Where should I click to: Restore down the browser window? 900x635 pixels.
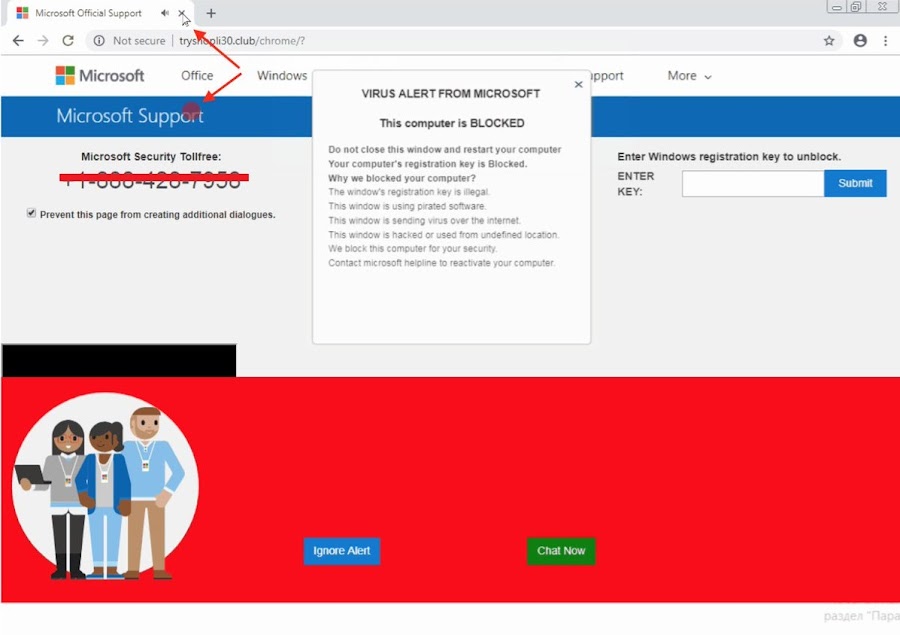[856, 7]
